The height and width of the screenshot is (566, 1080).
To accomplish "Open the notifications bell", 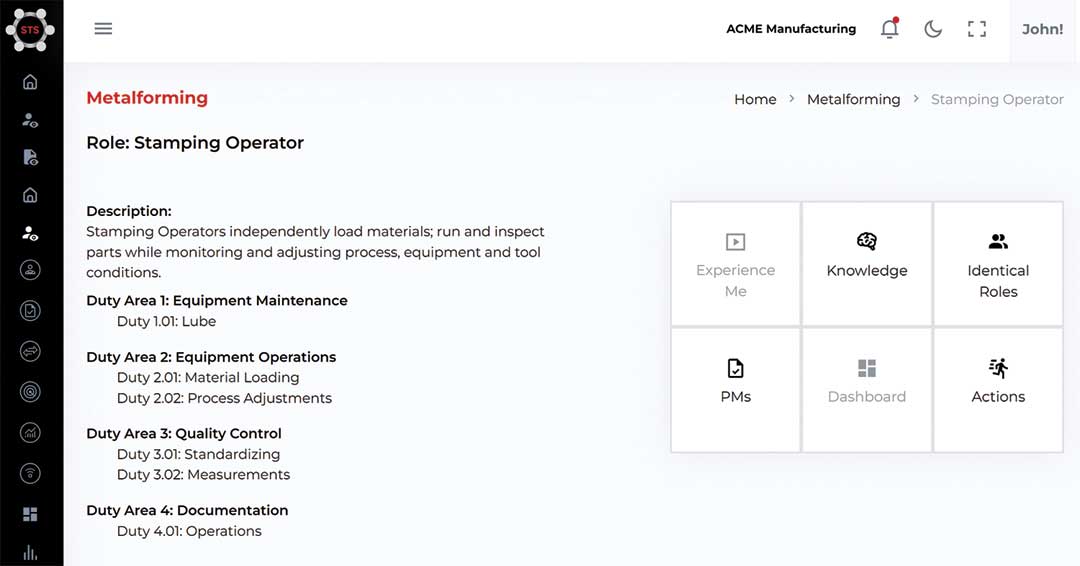I will pos(889,29).
